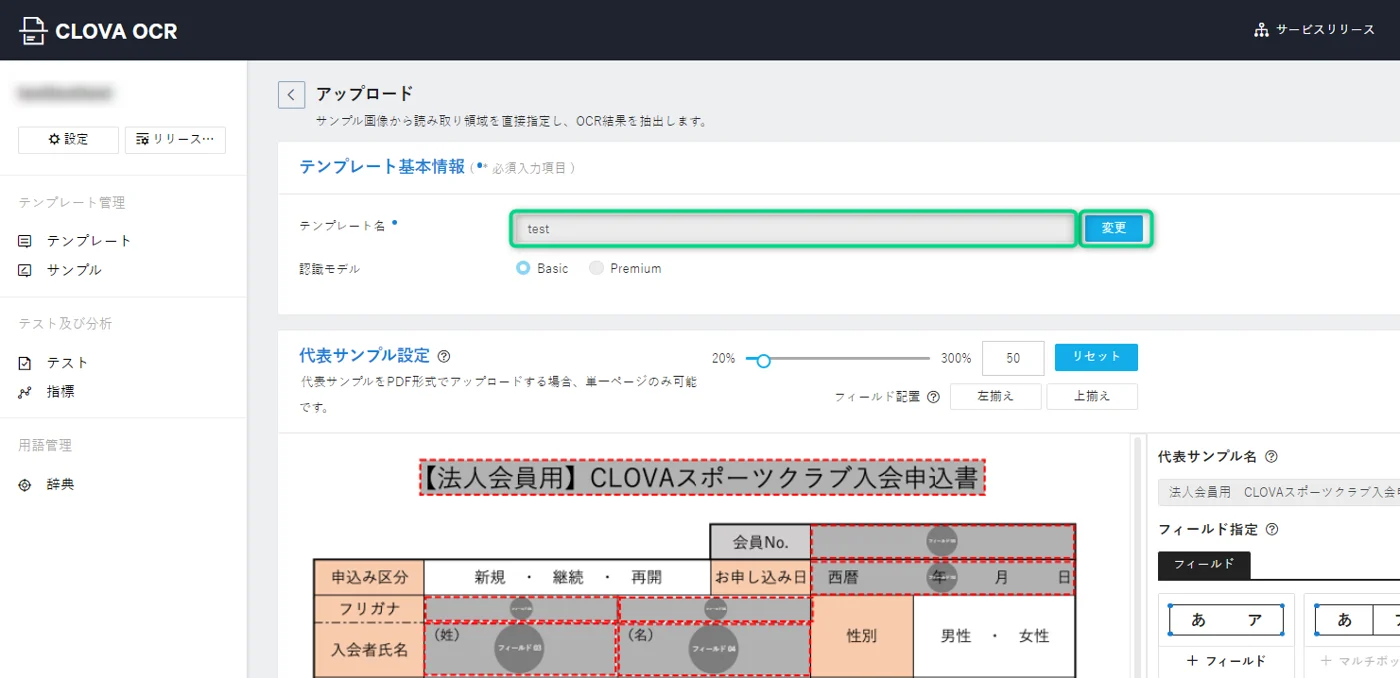This screenshot has height=678, width=1400.
Task: Select the Premium recognition model
Action: point(596,268)
